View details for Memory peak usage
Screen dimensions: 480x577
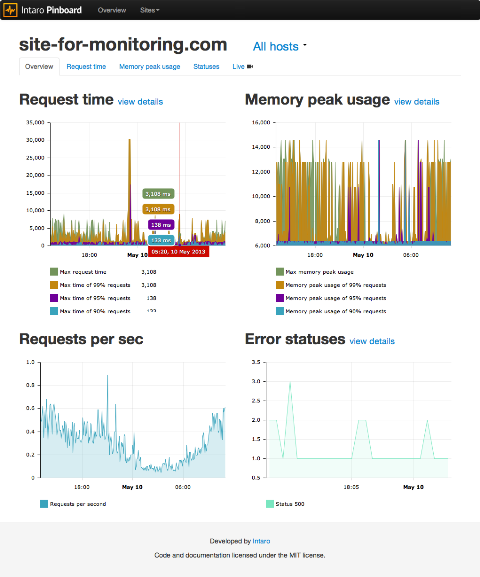[x=417, y=102]
